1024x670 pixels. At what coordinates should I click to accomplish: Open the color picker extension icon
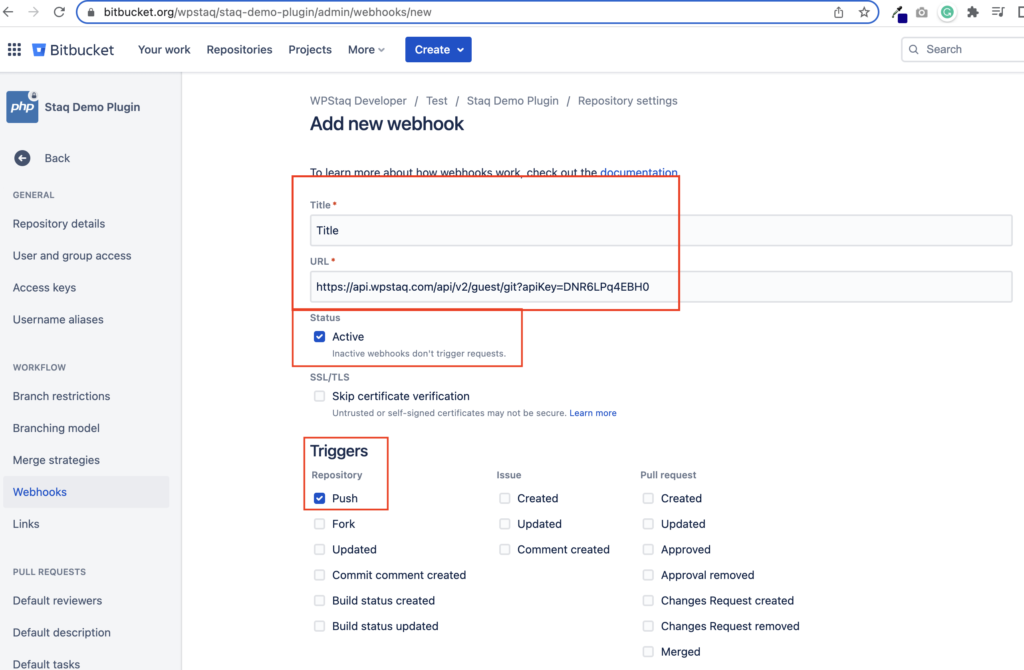click(899, 13)
